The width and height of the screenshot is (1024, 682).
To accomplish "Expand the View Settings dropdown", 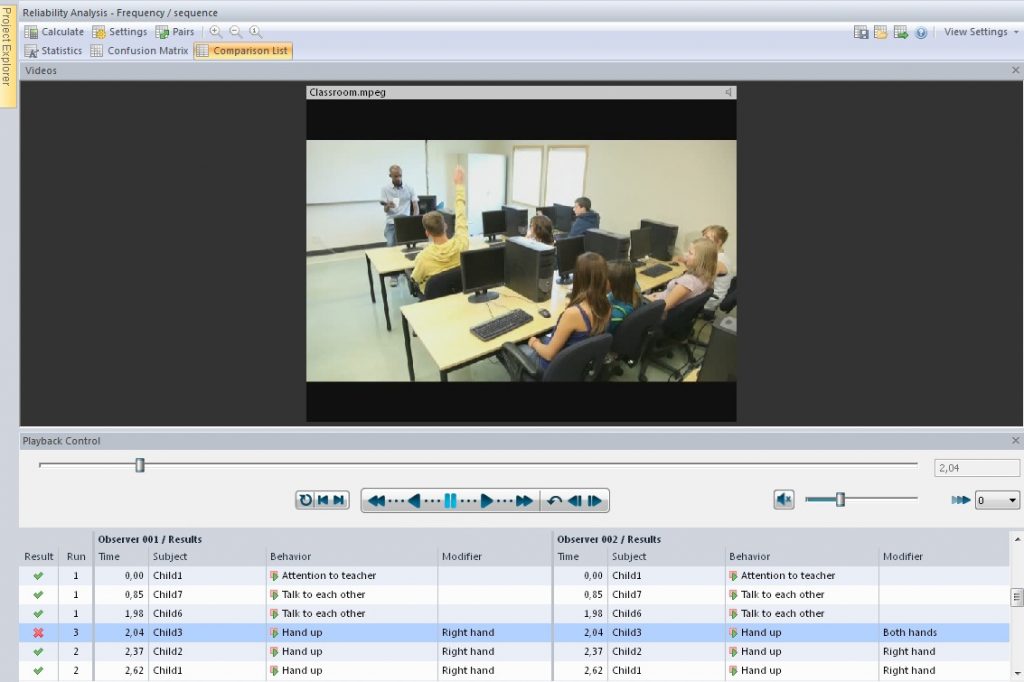I will (x=981, y=32).
